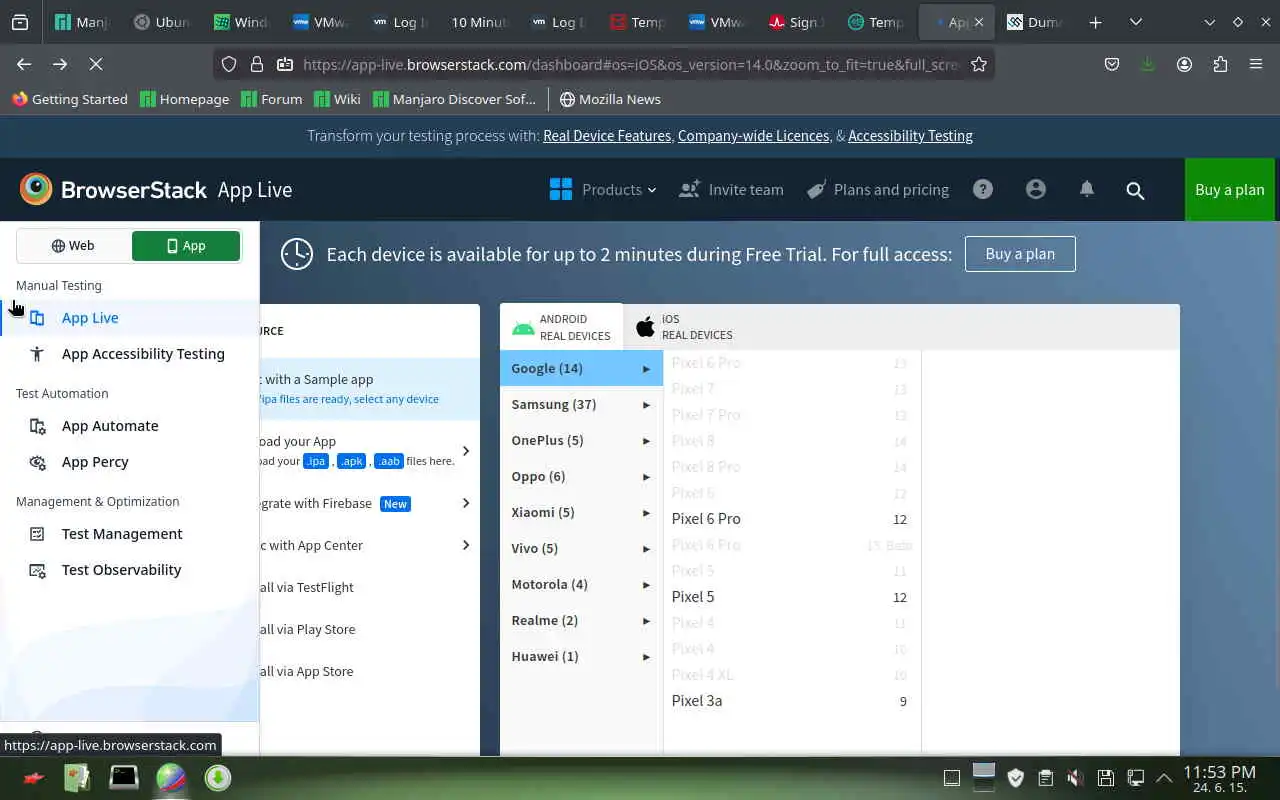
Task: Stop page loading with X button
Action: tap(96, 64)
